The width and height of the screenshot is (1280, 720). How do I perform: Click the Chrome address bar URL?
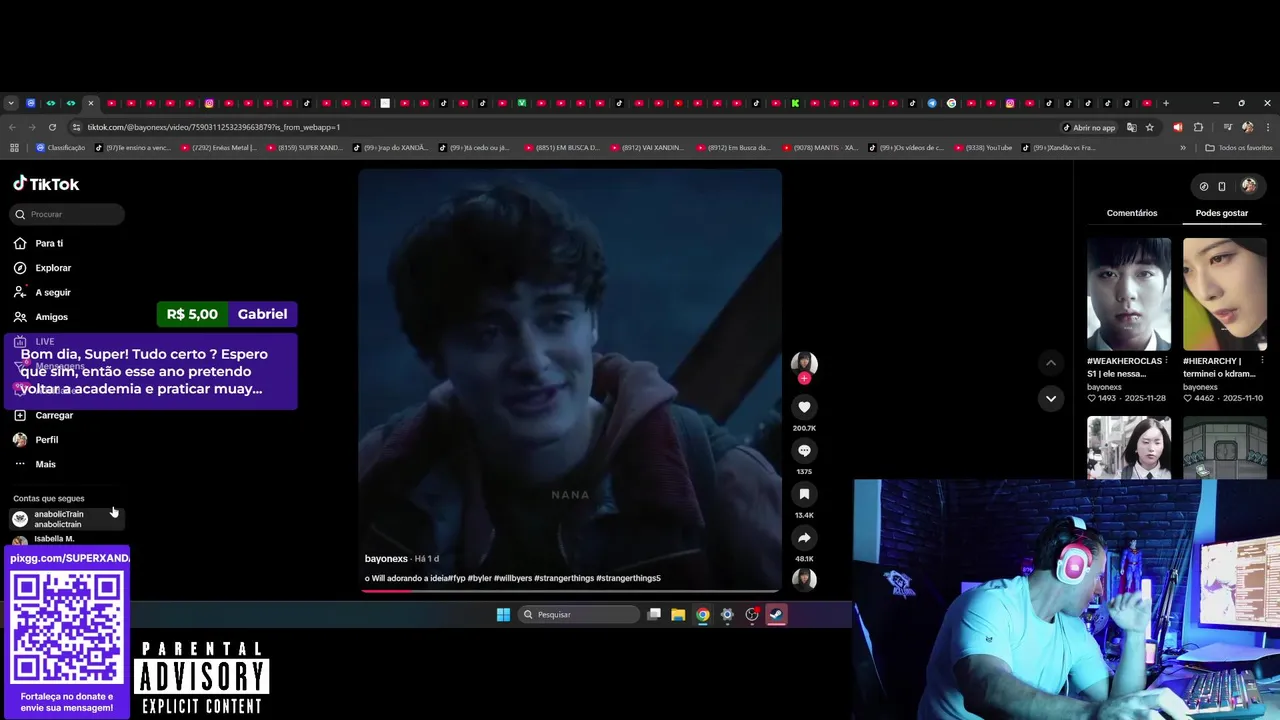(213, 127)
